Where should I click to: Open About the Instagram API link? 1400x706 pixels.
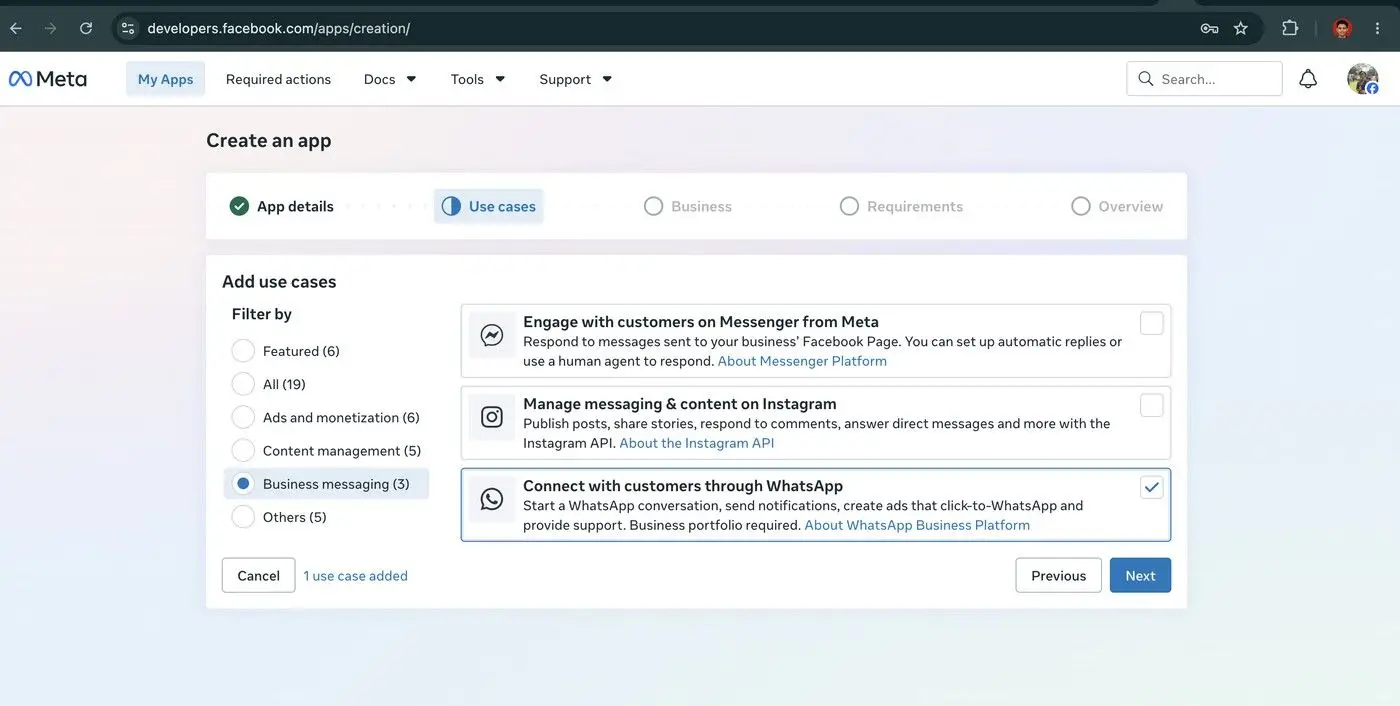click(x=697, y=443)
